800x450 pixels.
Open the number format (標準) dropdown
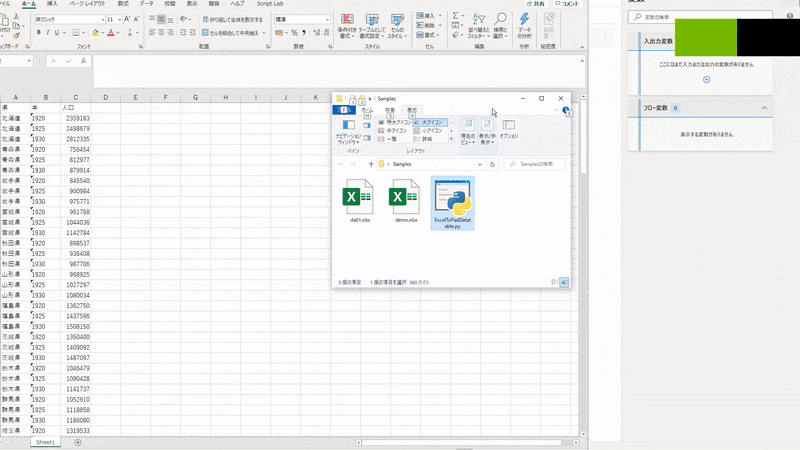(327, 19)
